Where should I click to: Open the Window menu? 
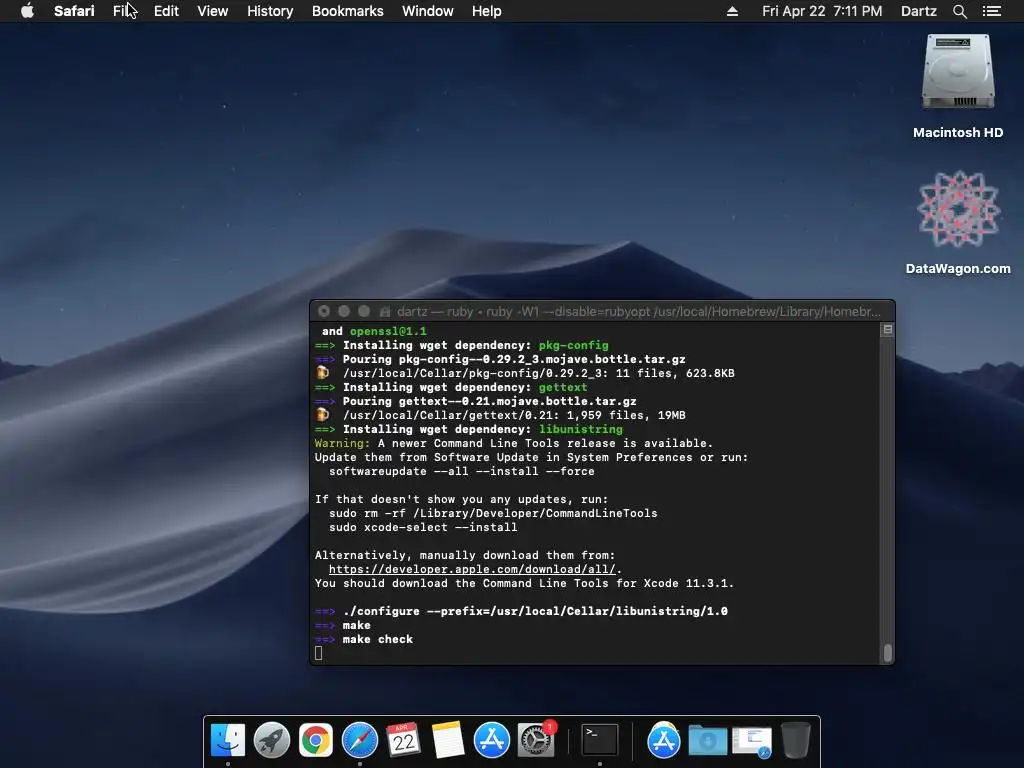coord(428,11)
